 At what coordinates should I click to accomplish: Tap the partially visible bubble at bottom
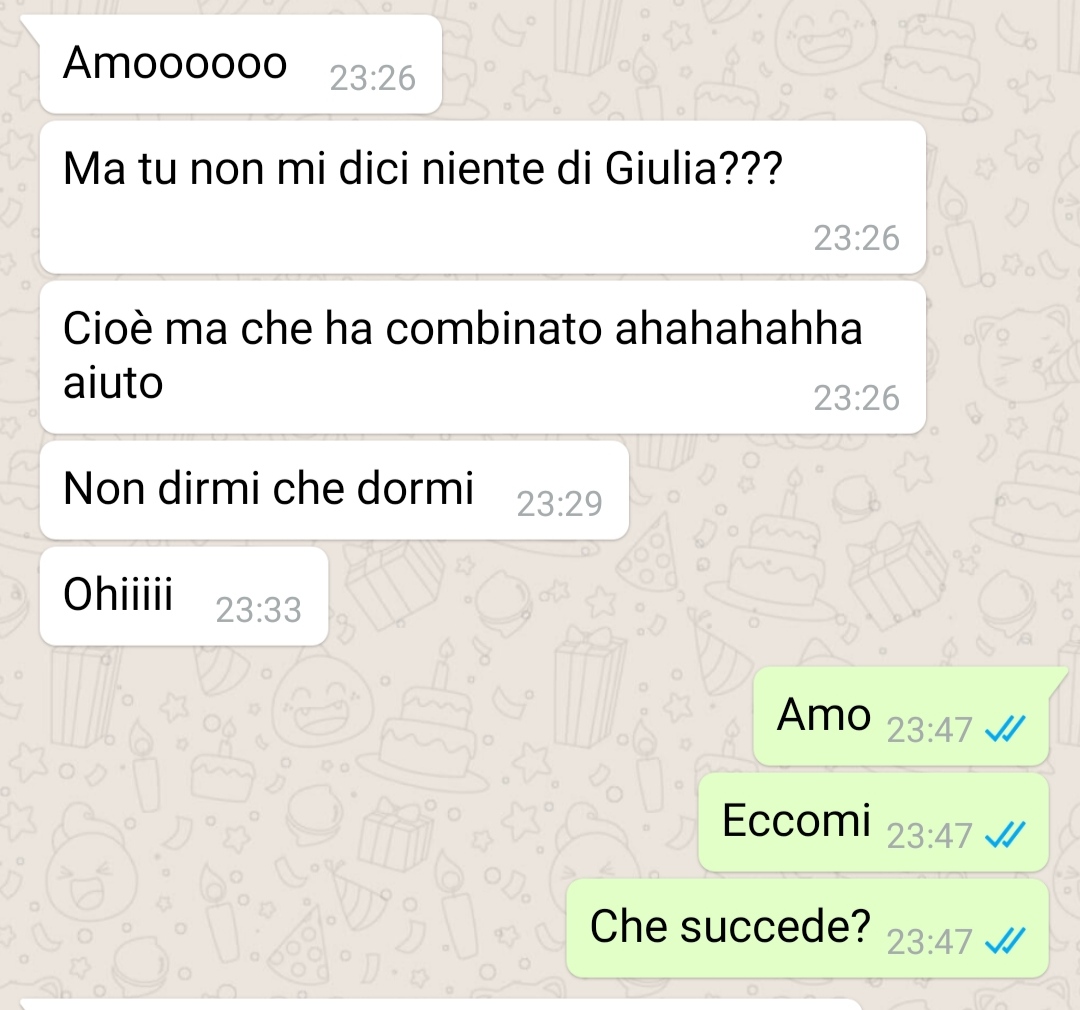click(x=441, y=1004)
